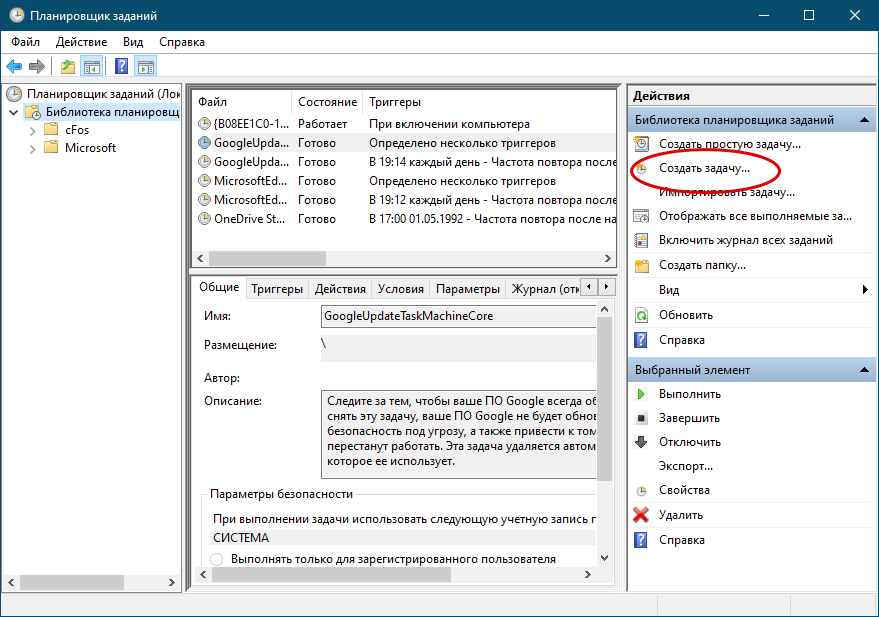Screen dimensions: 879x617
Task: Select the task triggered При включении компьютера
Action: [x=406, y=124]
